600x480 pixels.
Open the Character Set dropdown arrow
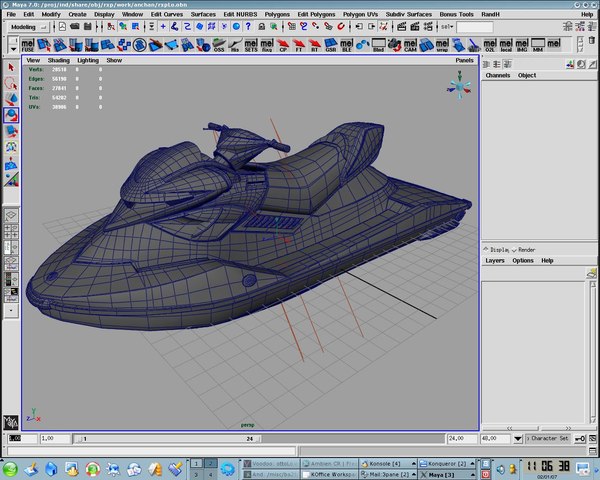518,439
